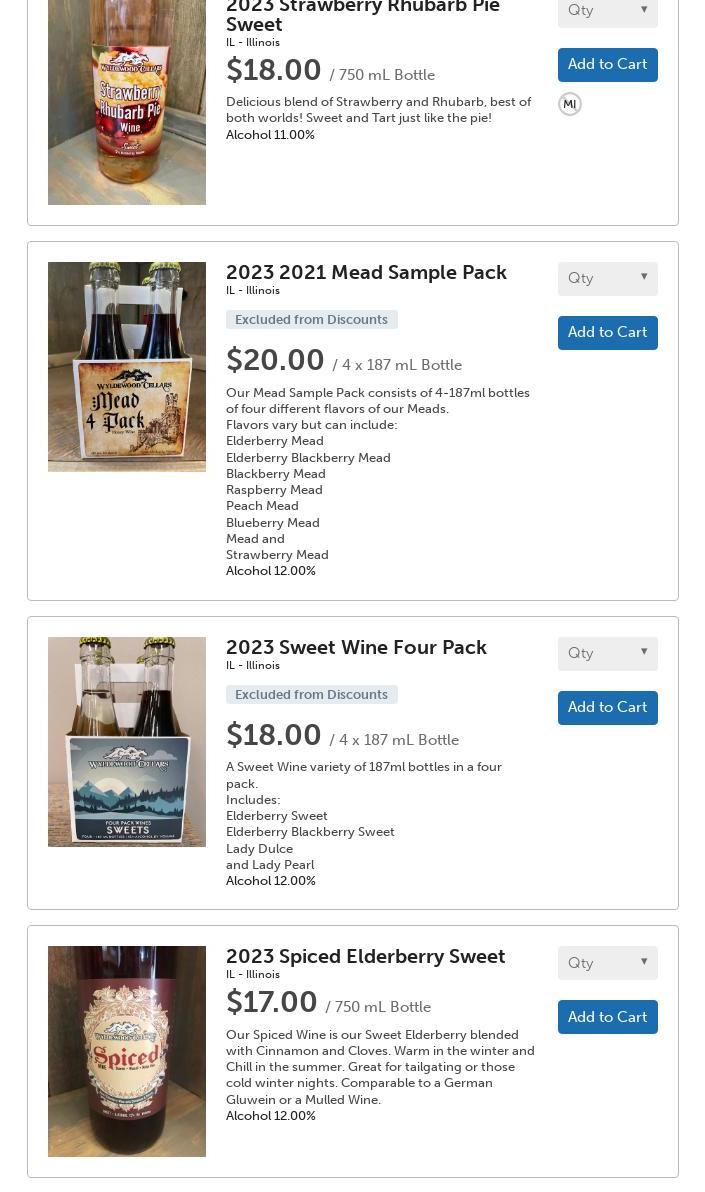Screen dimensions: 705x1192
Task: Open Qty dropdown for Strawberry Rhubarb Pie
Action: (607, 10)
